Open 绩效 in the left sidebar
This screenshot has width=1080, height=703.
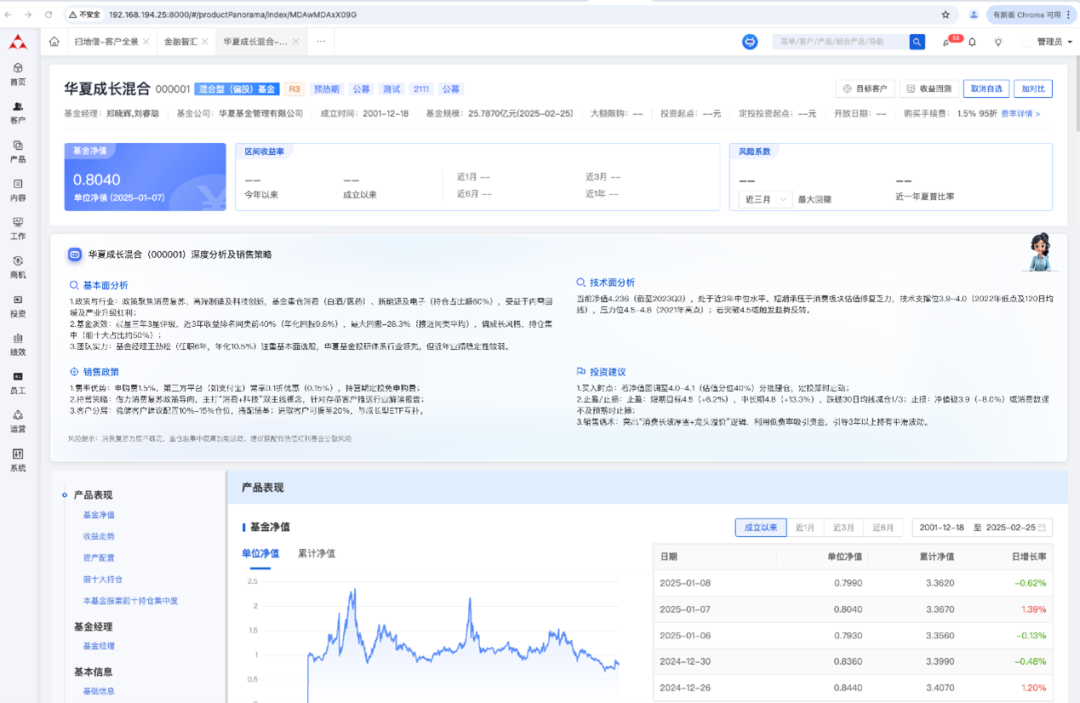[18, 344]
